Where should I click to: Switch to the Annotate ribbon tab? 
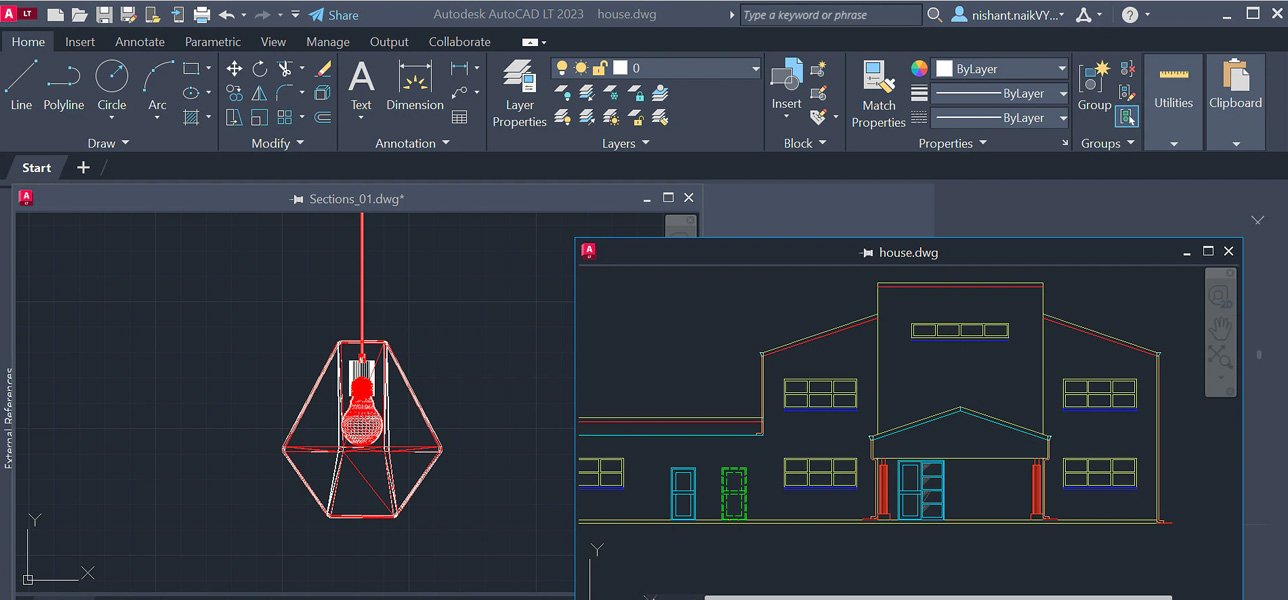pyautogui.click(x=140, y=42)
